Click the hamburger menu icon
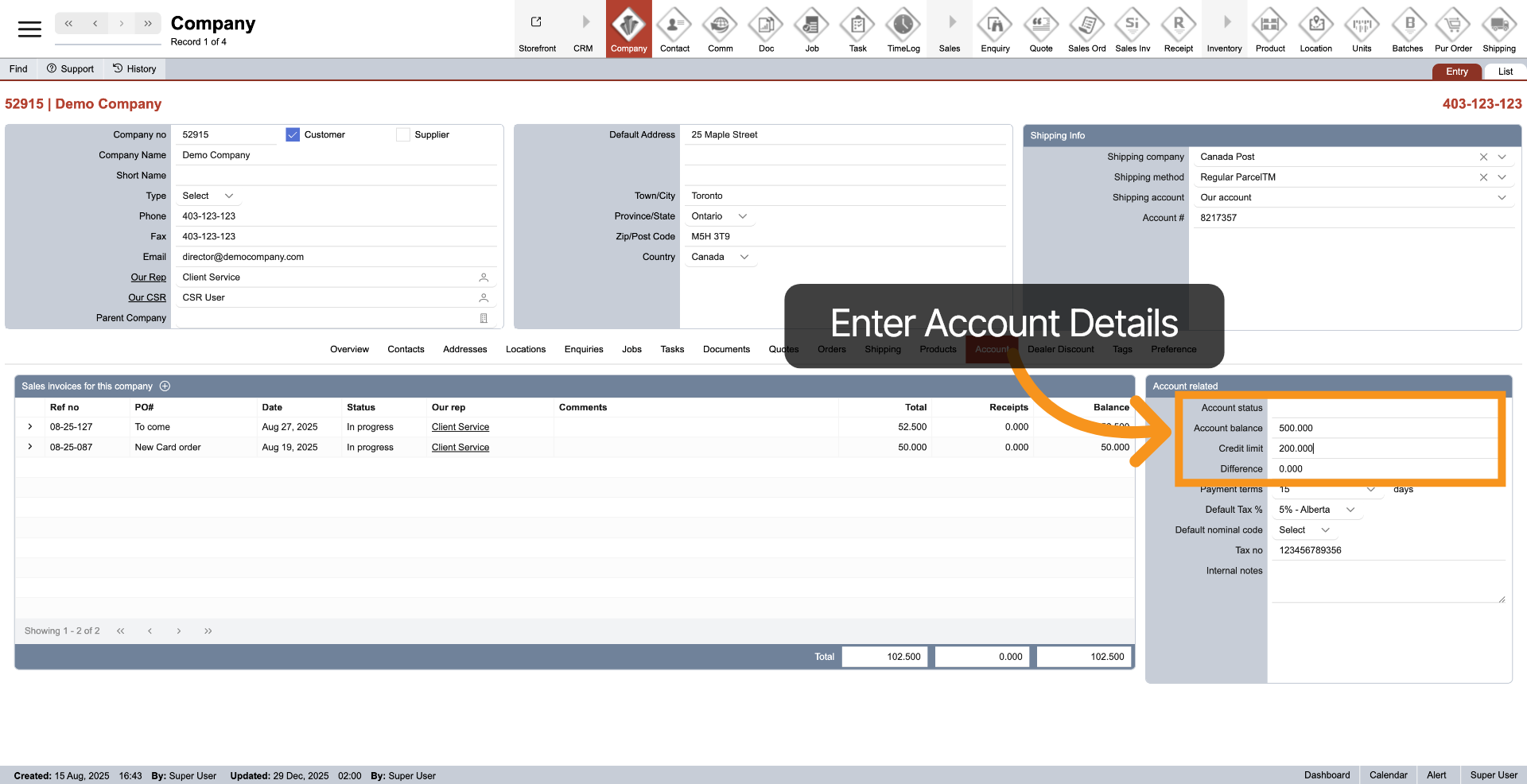Image resolution: width=1527 pixels, height=784 pixels. coord(29,29)
